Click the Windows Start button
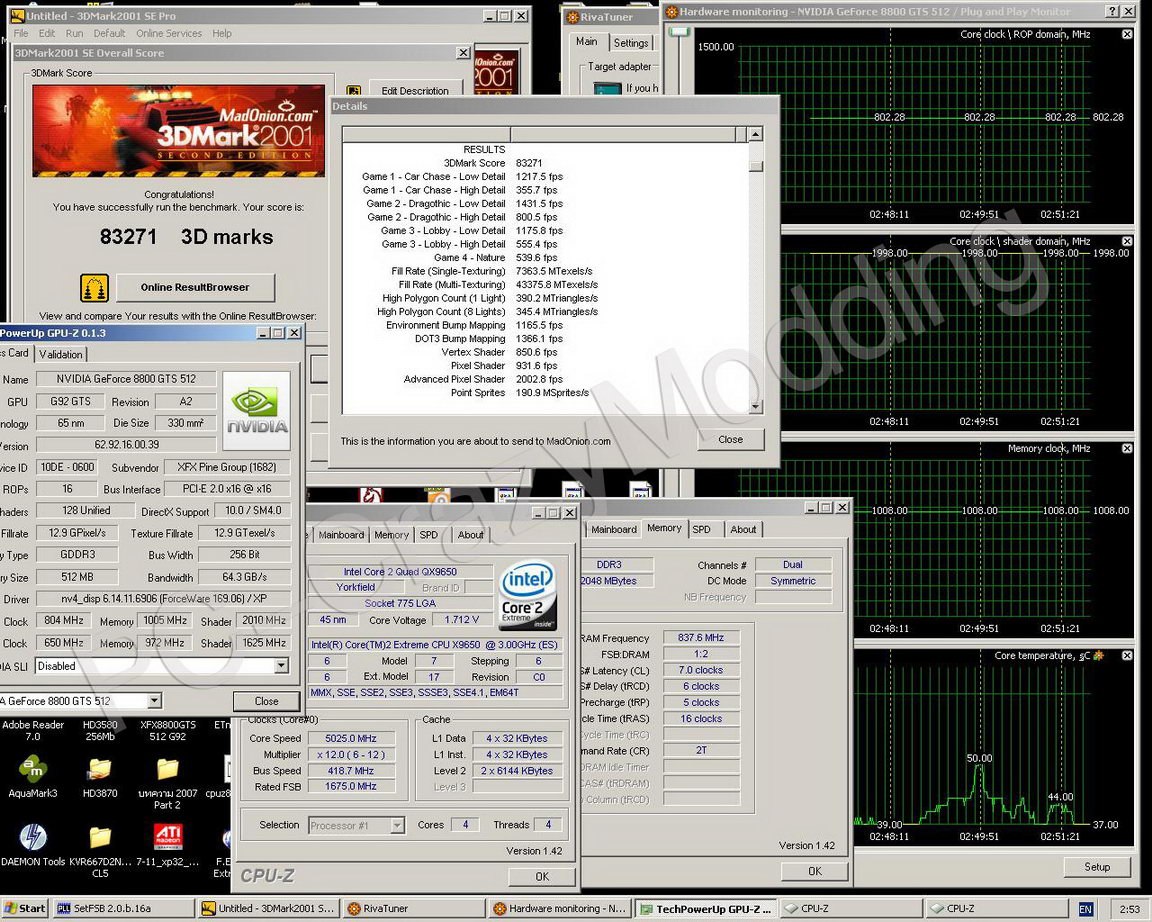This screenshot has height=922, width=1152. coord(25,909)
